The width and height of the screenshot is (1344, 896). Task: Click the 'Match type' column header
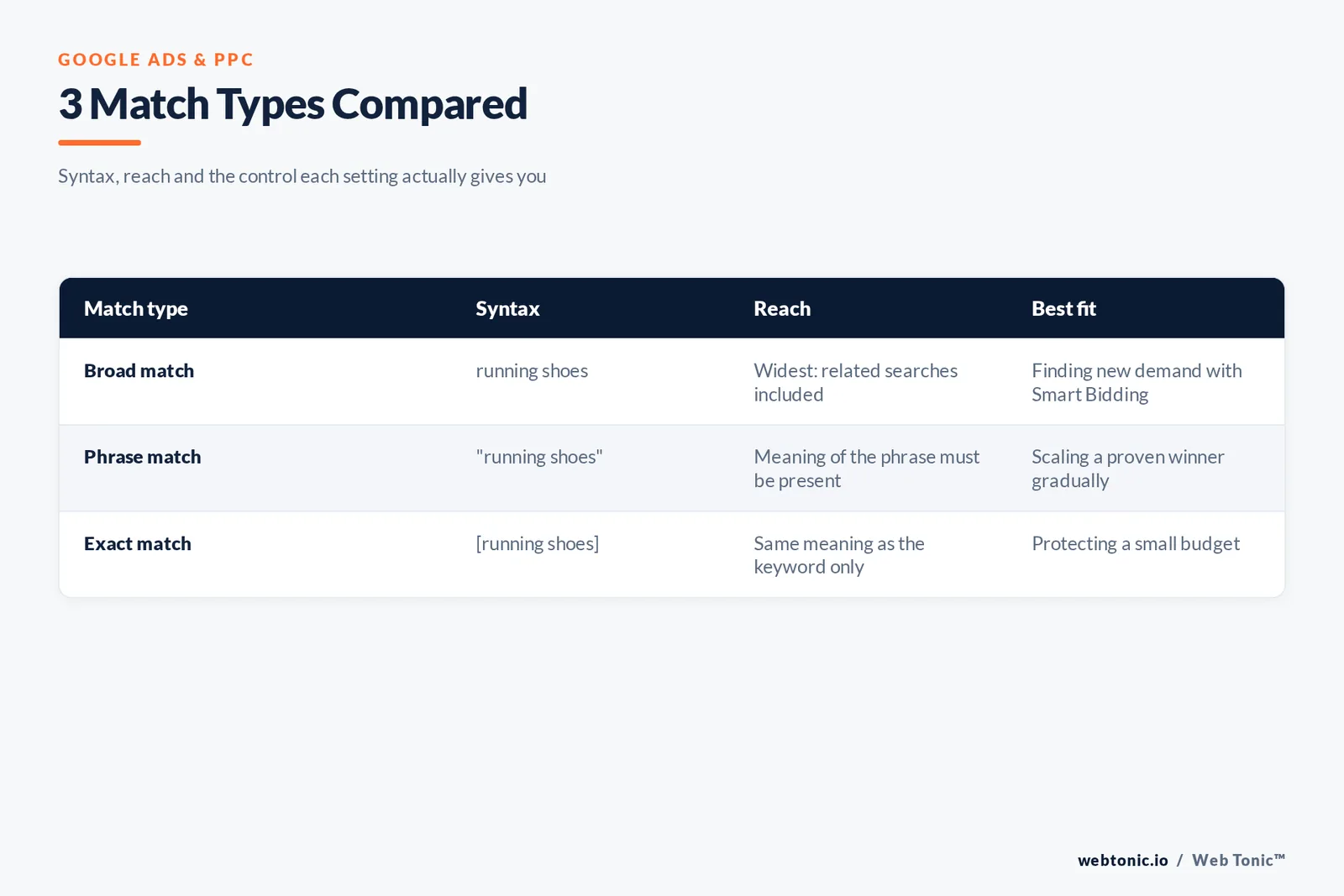pos(135,309)
